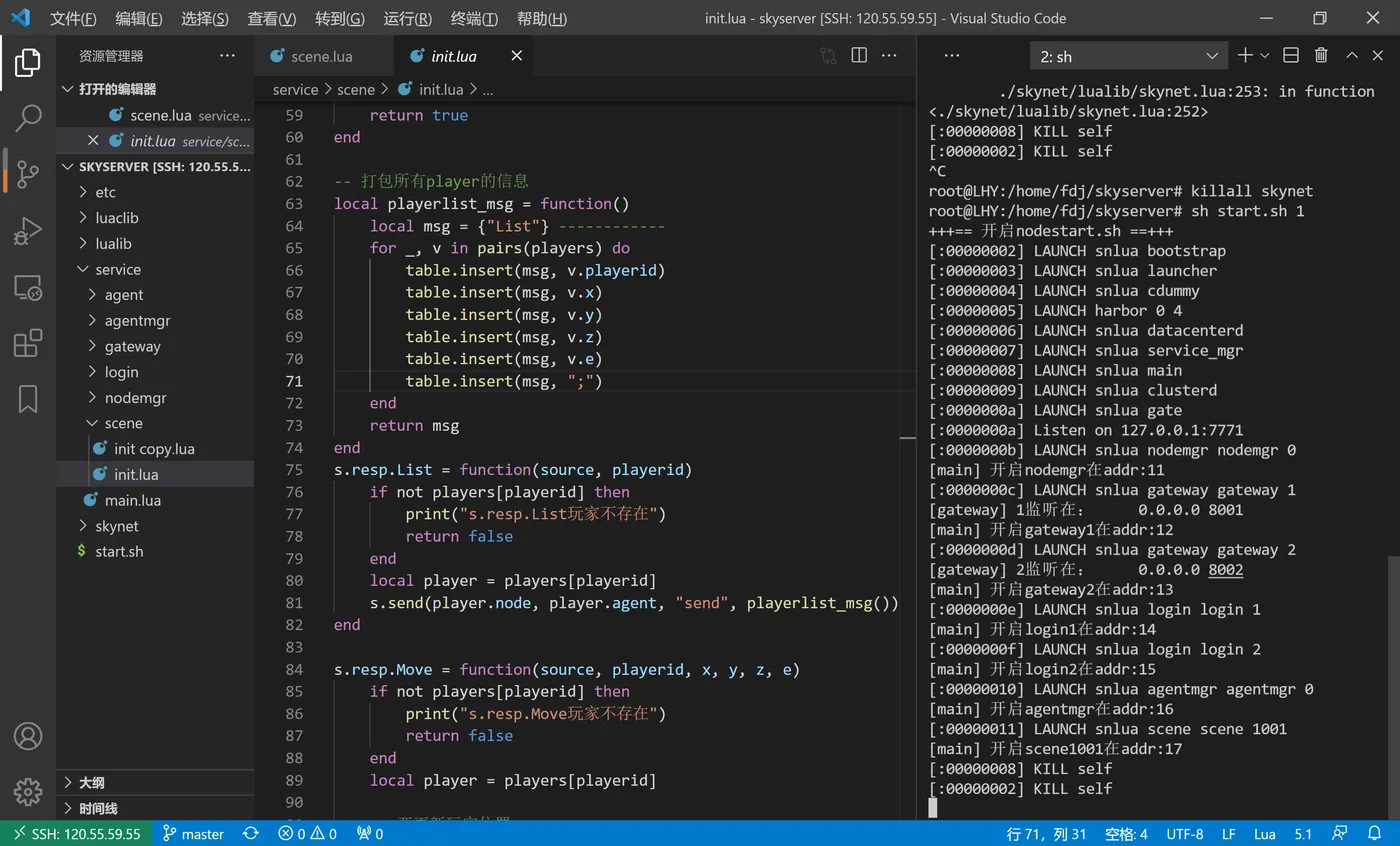This screenshot has height=846, width=1400.
Task: Collapse the service folder
Action: coord(155,269)
